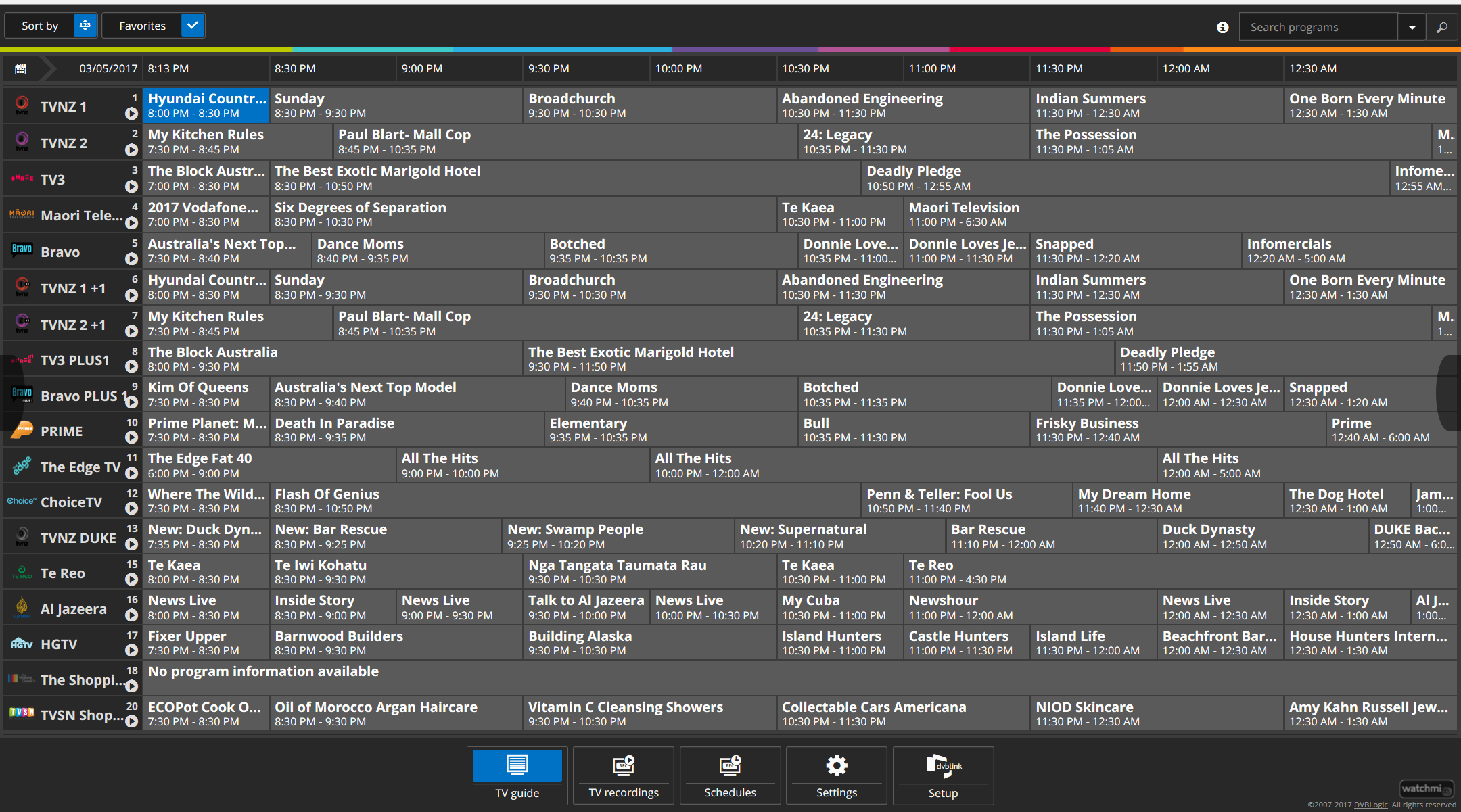This screenshot has width=1461, height=812.
Task: Click the play icon for TVSN Shop channel
Action: pos(132,721)
